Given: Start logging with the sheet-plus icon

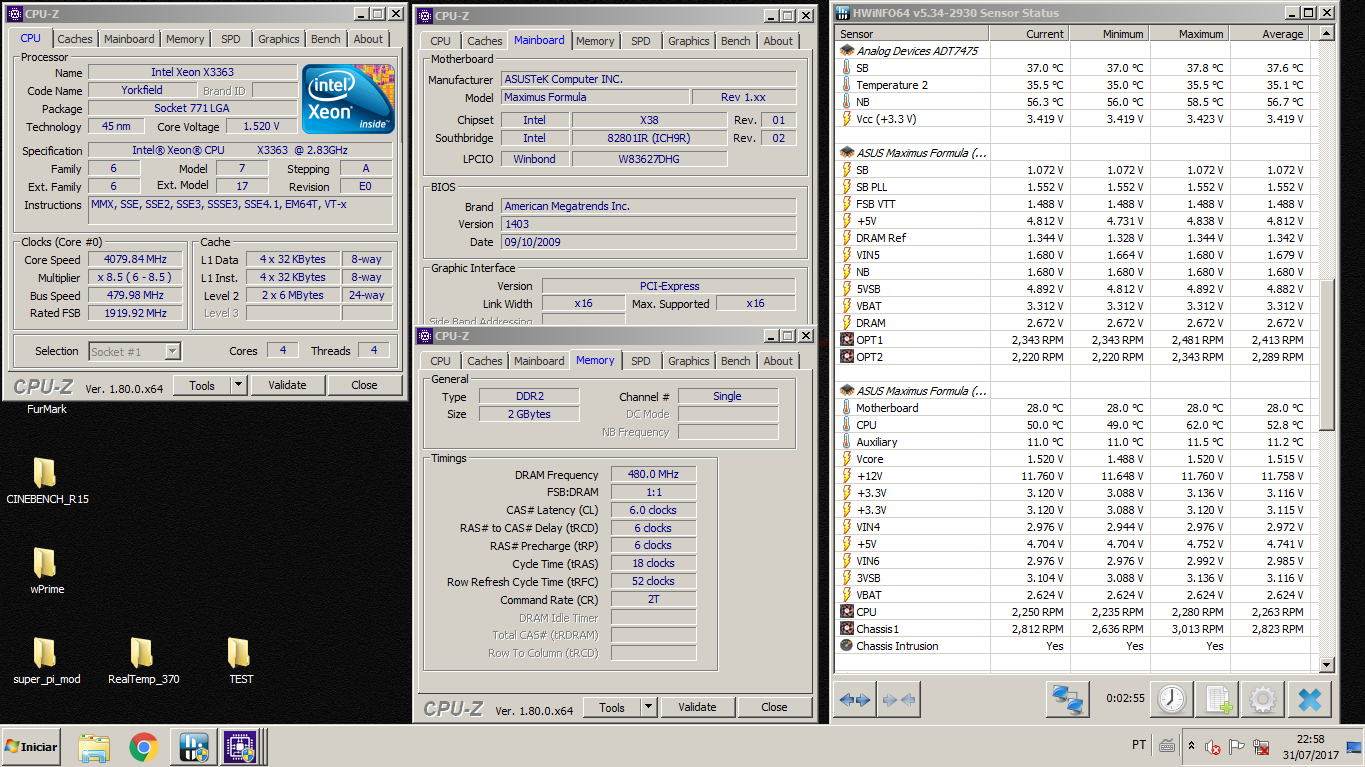Looking at the screenshot, I should [x=1217, y=699].
